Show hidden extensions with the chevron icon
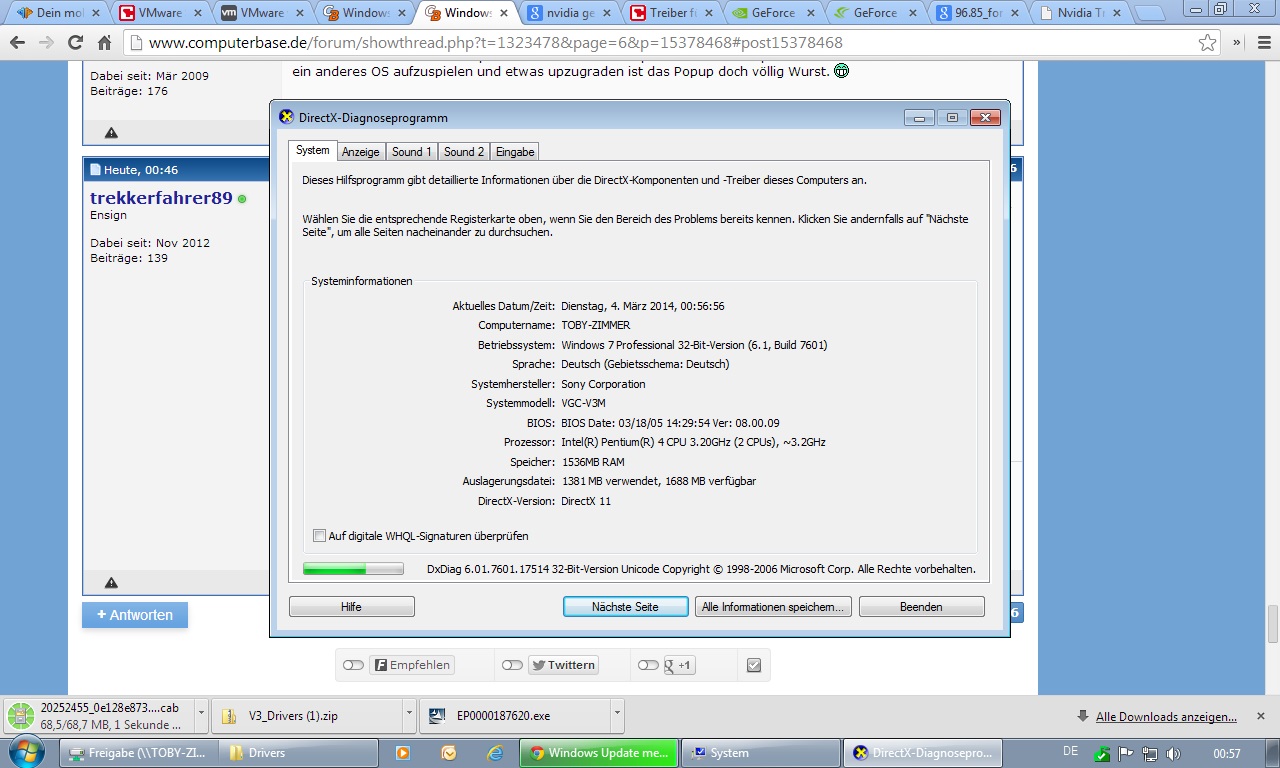Image resolution: width=1280 pixels, height=768 pixels. (x=1237, y=43)
